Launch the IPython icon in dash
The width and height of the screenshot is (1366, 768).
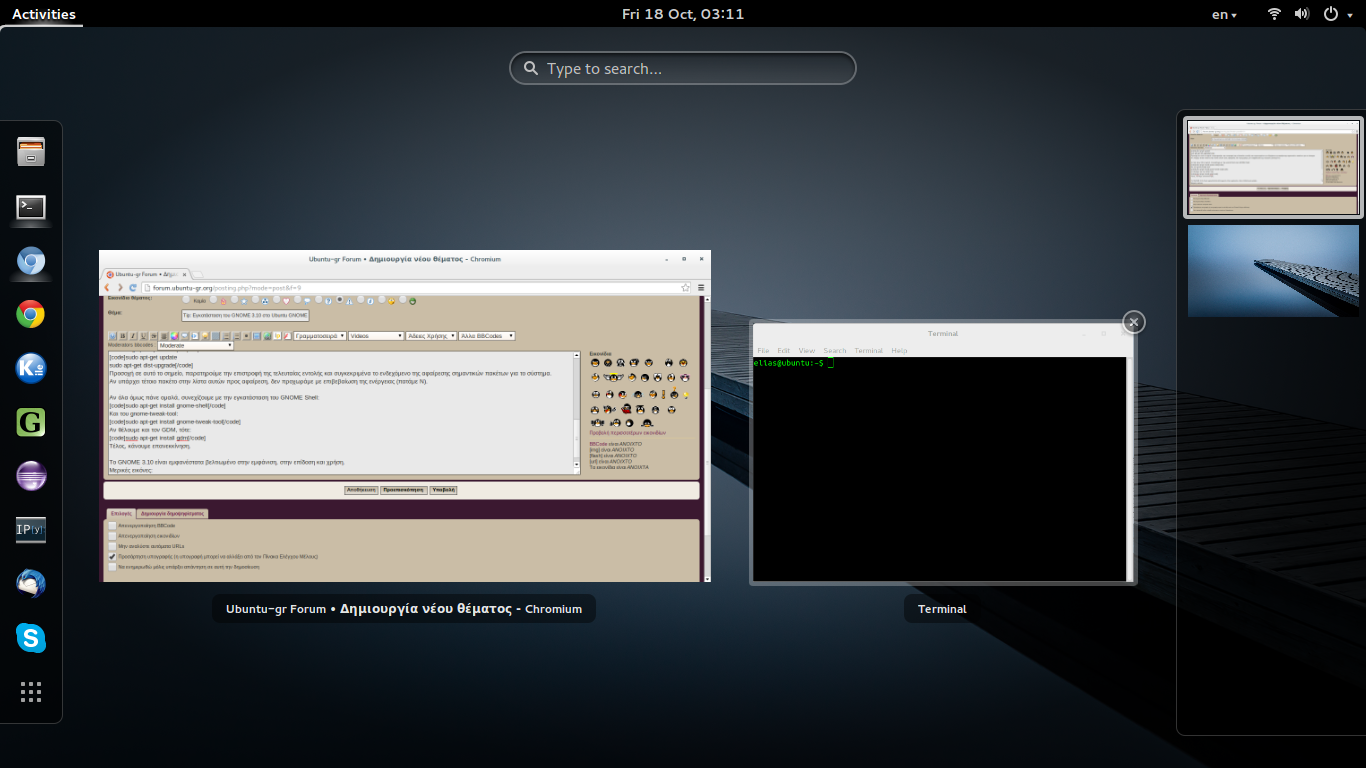click(x=31, y=530)
